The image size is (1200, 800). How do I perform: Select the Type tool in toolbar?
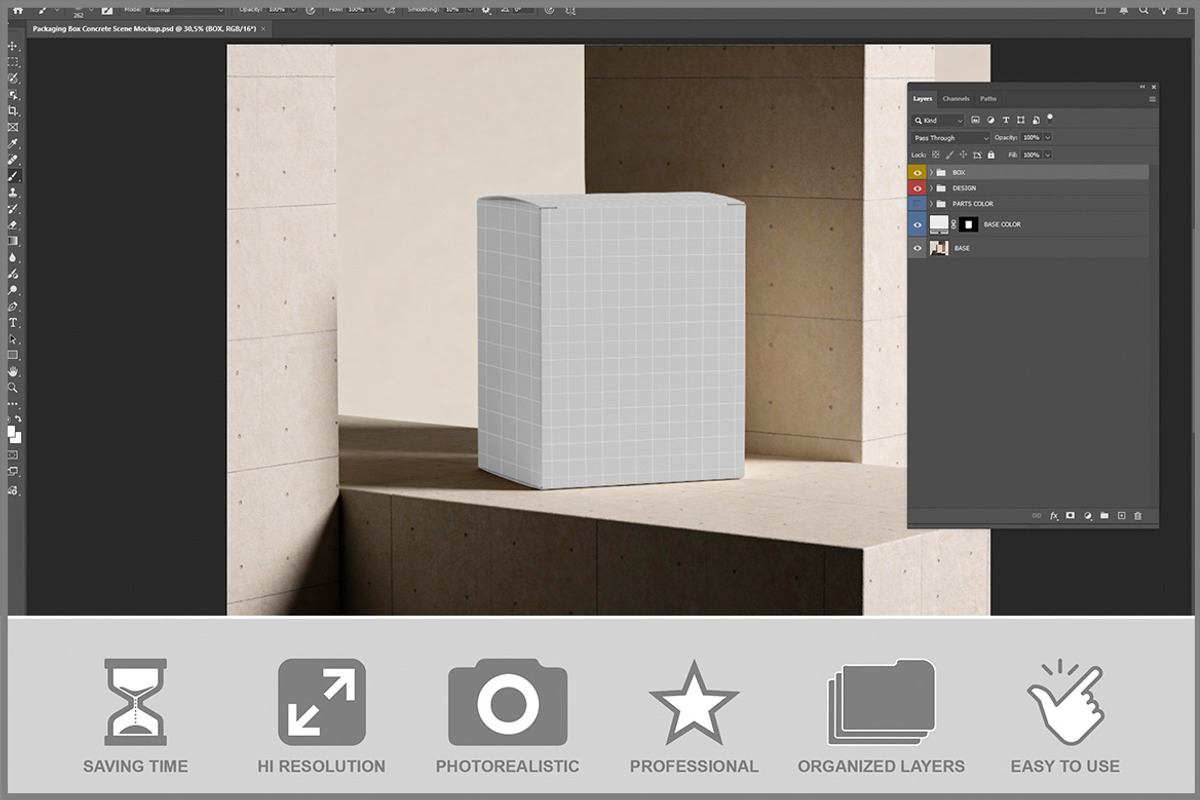point(13,322)
